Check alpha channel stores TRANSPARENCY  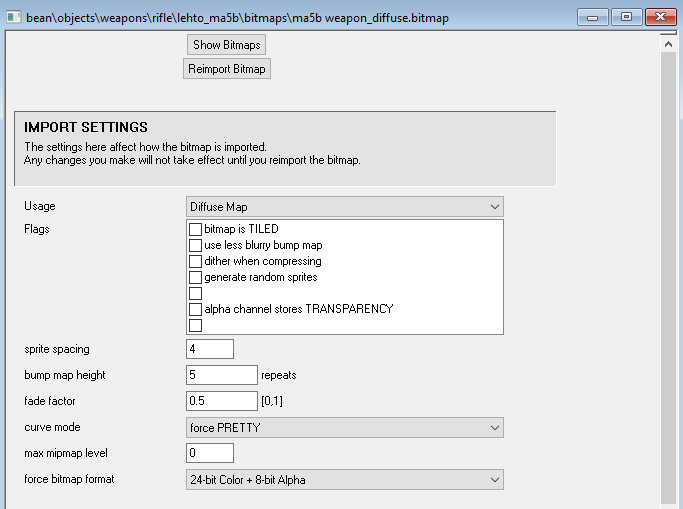point(195,309)
